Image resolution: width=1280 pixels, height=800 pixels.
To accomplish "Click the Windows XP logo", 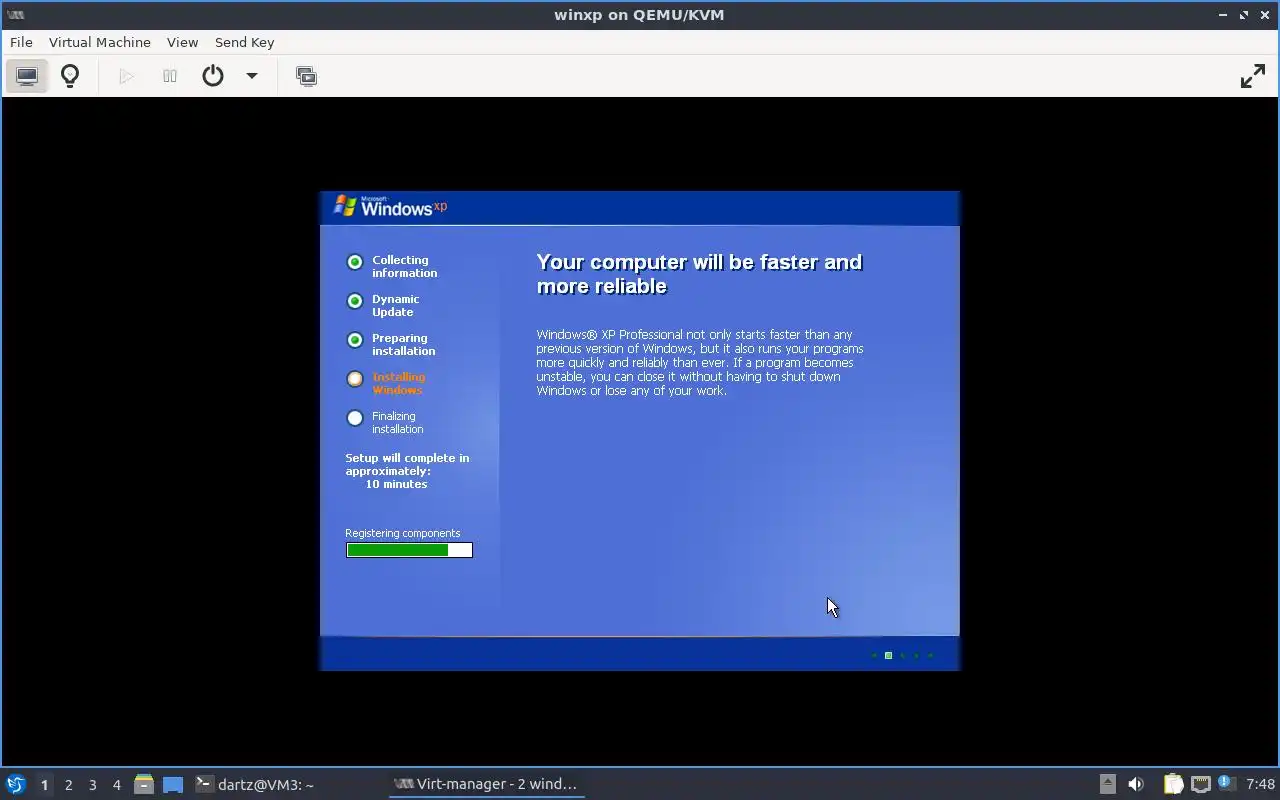I will tap(390, 206).
